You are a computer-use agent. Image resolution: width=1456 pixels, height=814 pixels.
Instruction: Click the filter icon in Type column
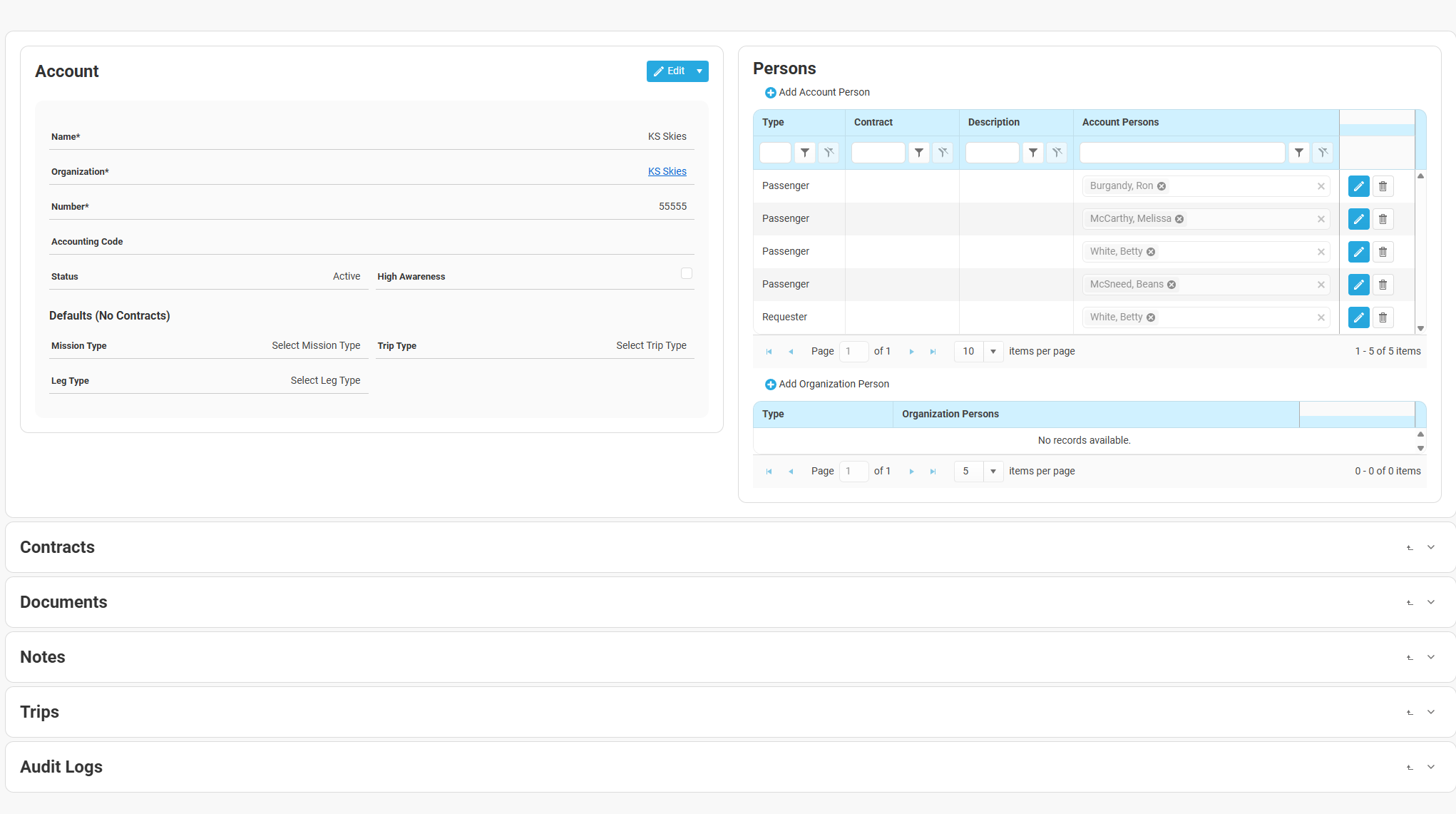(804, 153)
